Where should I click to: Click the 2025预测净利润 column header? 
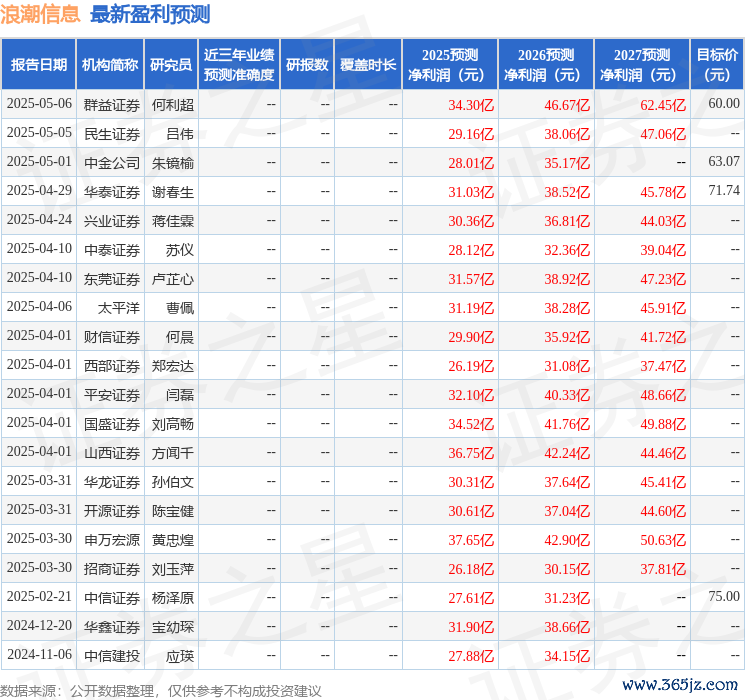450,65
